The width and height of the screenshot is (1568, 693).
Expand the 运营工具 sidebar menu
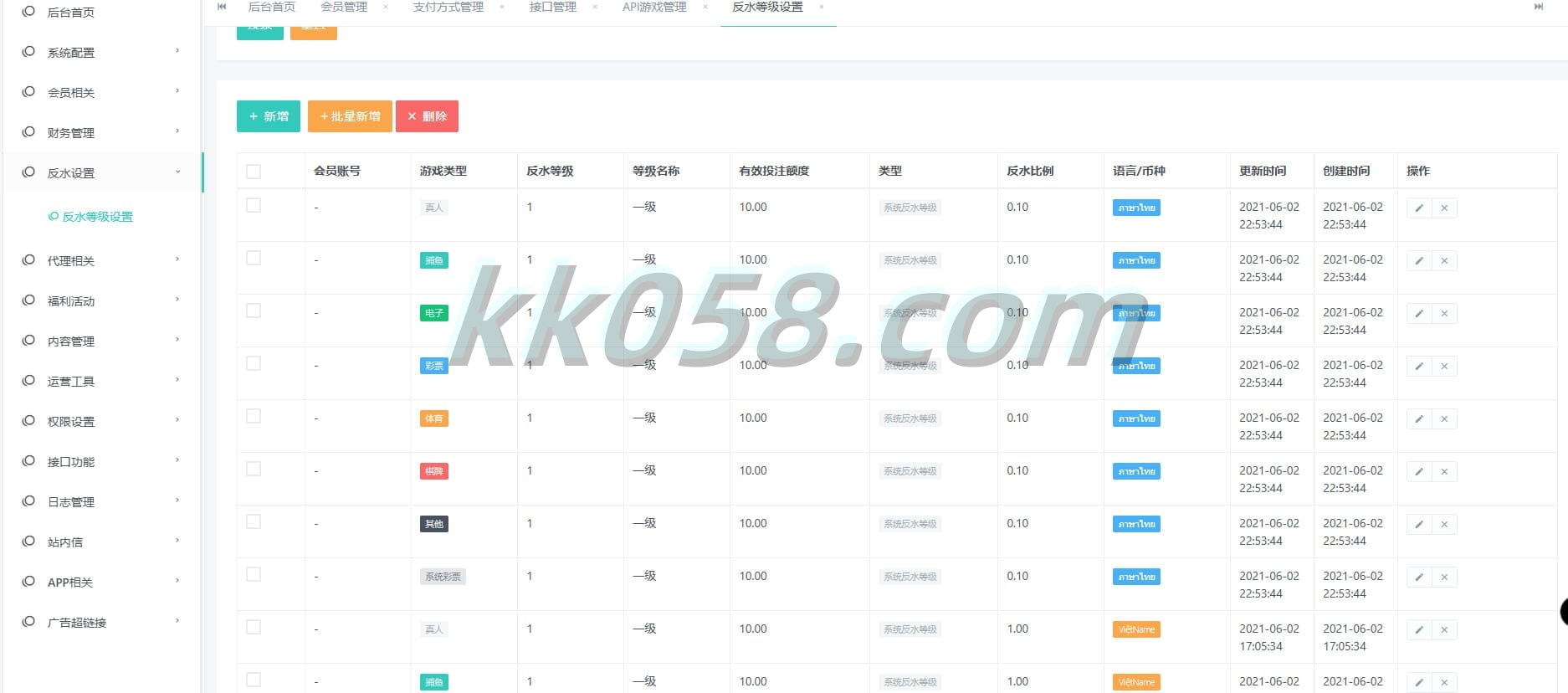101,381
